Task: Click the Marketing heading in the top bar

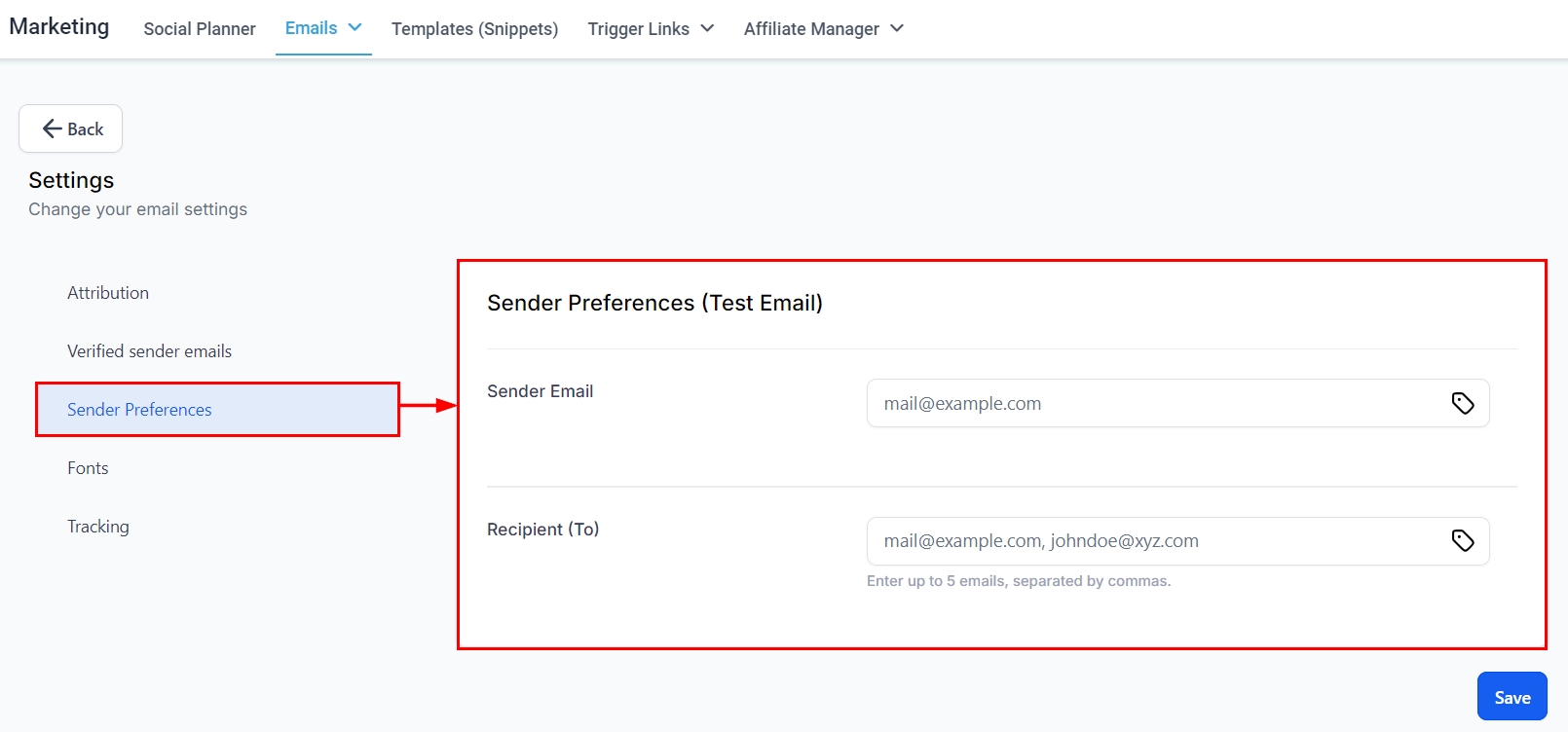Action: point(59,26)
